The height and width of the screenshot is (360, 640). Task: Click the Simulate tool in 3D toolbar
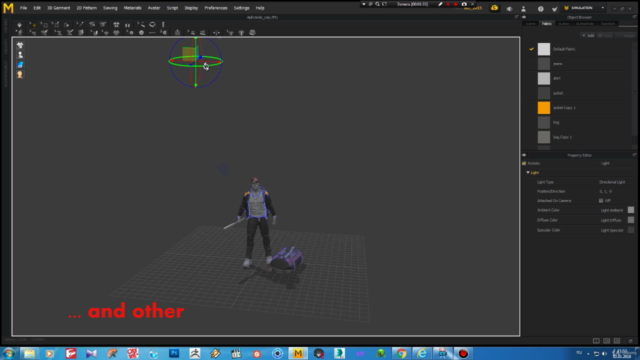19,25
